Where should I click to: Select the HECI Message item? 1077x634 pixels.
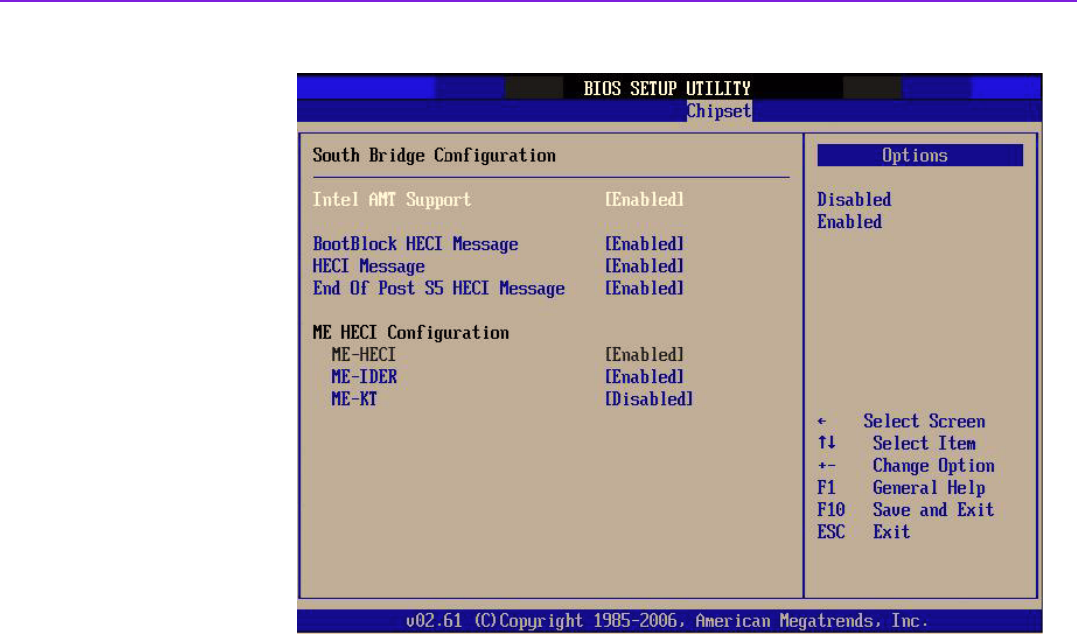click(x=368, y=266)
